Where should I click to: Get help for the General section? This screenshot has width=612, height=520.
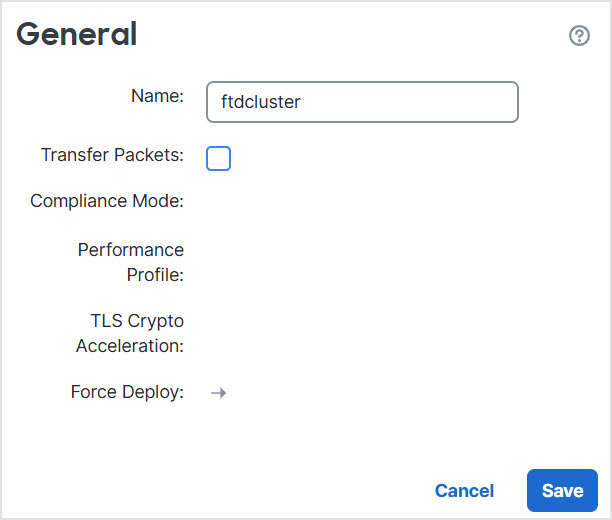point(579,36)
